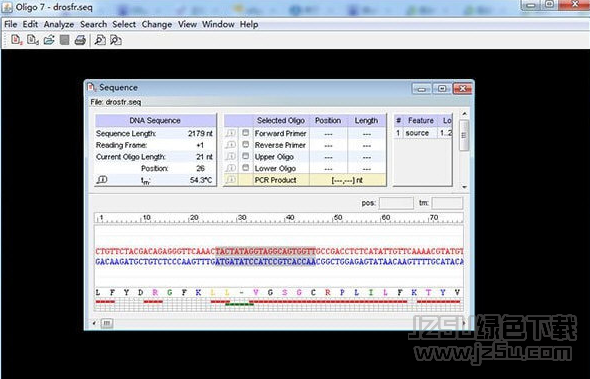Viewport: 590px width, 379px height.
Task: Click the info icon beside tm value
Action: (102, 180)
